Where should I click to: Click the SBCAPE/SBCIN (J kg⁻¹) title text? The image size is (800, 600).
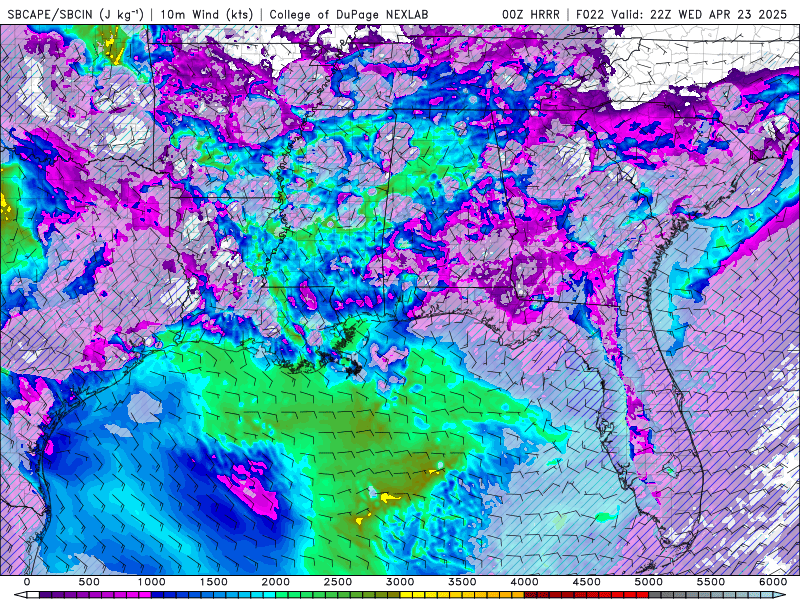point(76,14)
